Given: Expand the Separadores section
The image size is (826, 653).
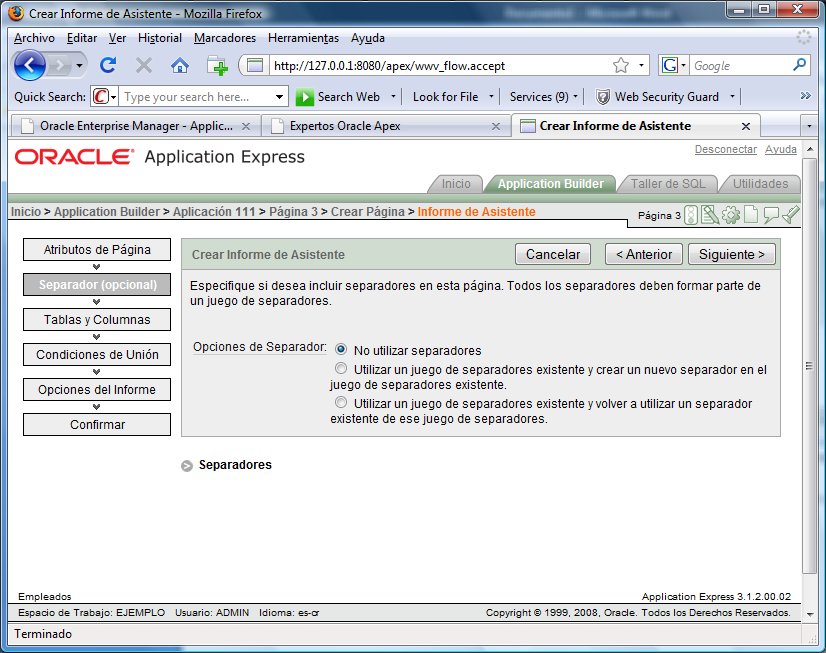Looking at the screenshot, I should click(186, 466).
